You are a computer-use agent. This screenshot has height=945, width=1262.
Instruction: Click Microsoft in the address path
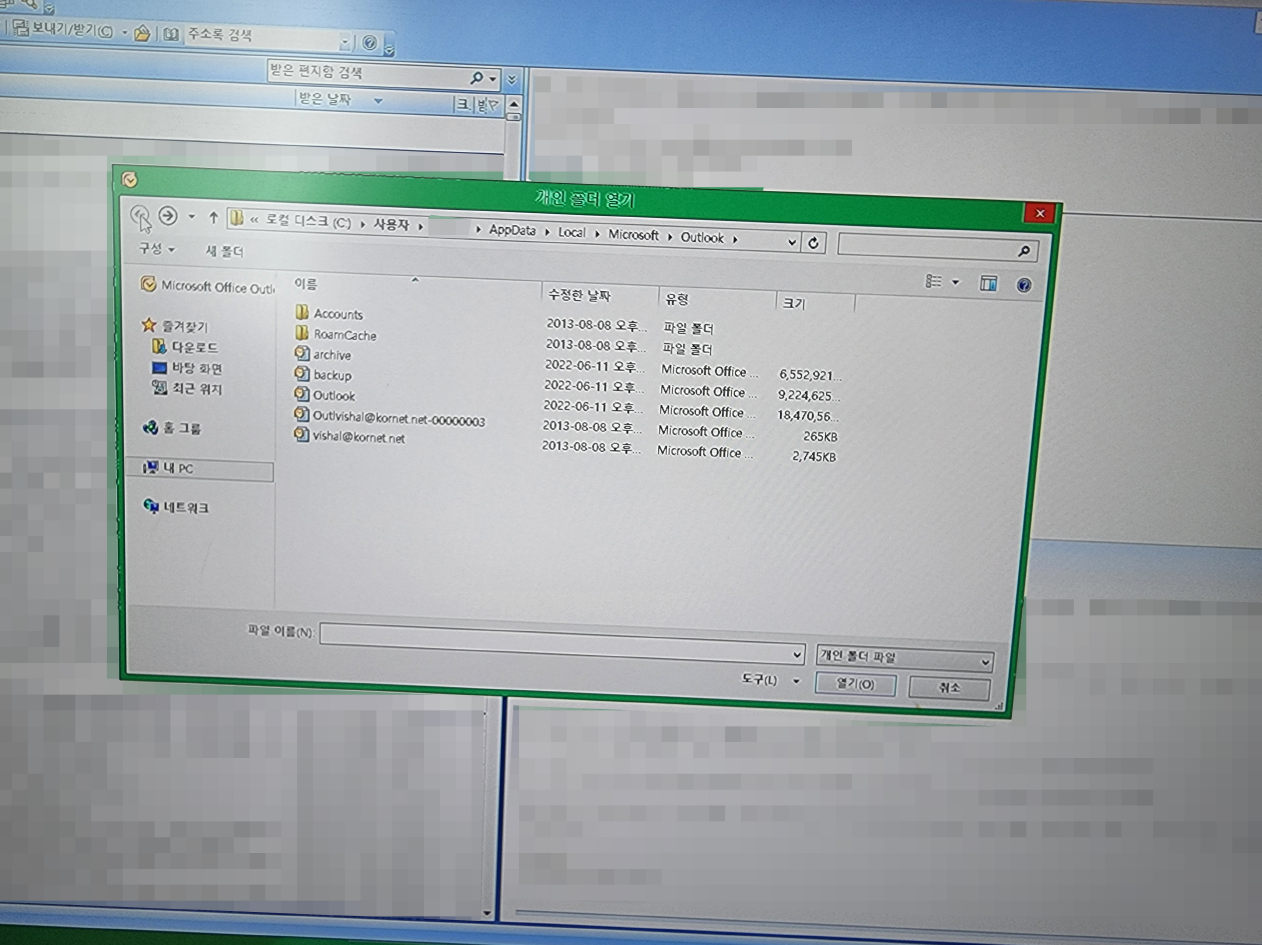634,235
